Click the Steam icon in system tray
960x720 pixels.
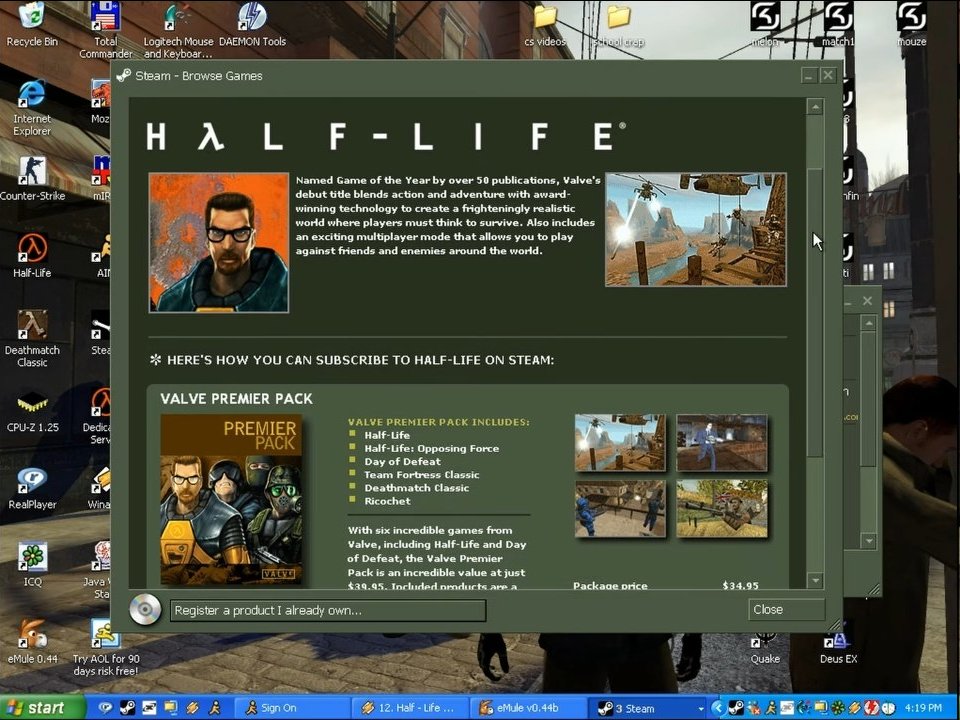tap(736, 708)
